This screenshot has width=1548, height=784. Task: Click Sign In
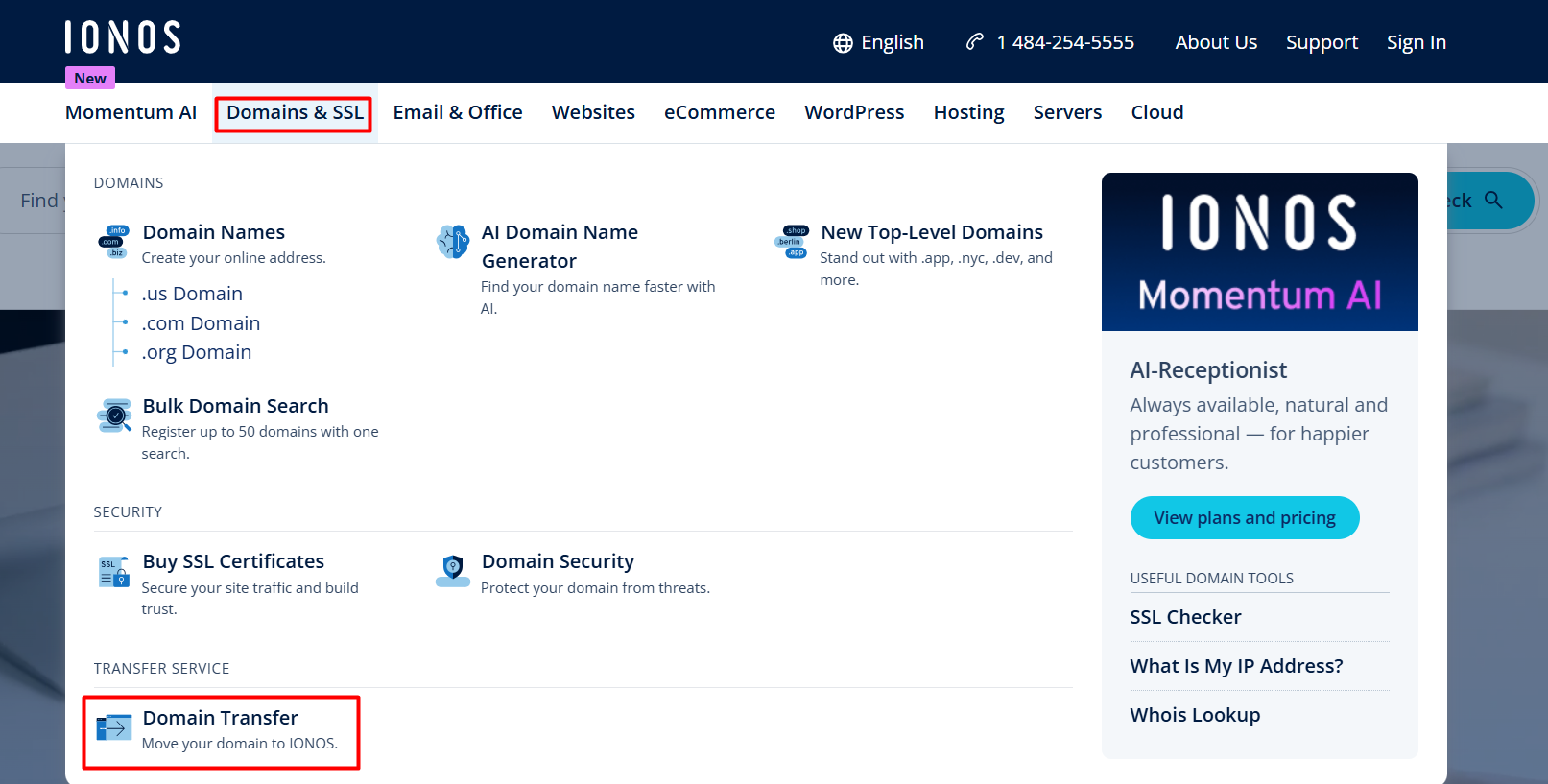click(x=1417, y=42)
